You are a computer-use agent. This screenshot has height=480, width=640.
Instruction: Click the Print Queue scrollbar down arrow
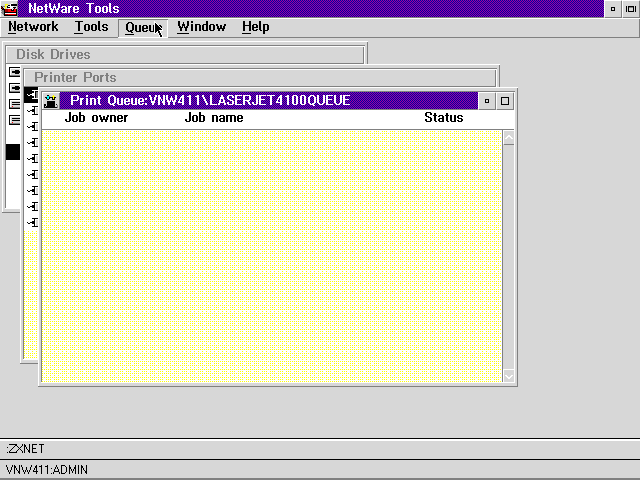509,376
